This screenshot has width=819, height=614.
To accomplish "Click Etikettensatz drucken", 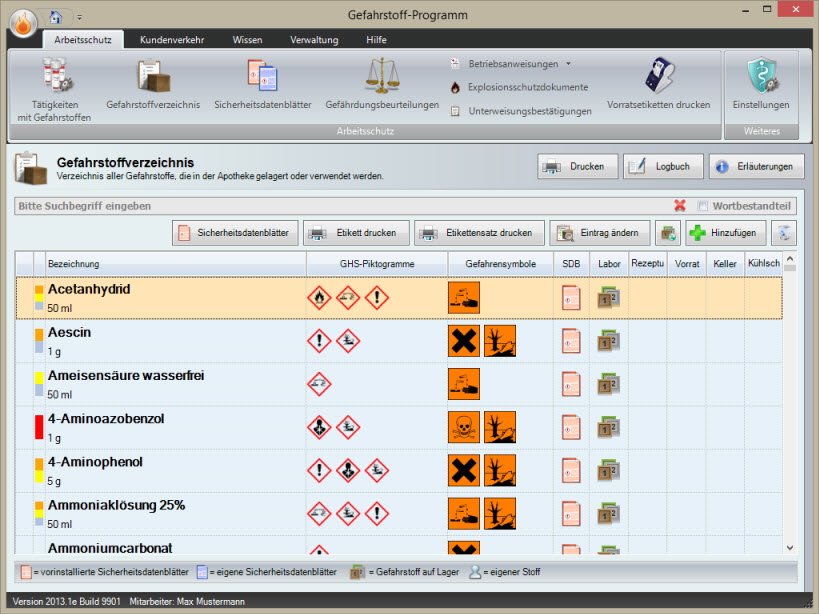I will [x=479, y=233].
